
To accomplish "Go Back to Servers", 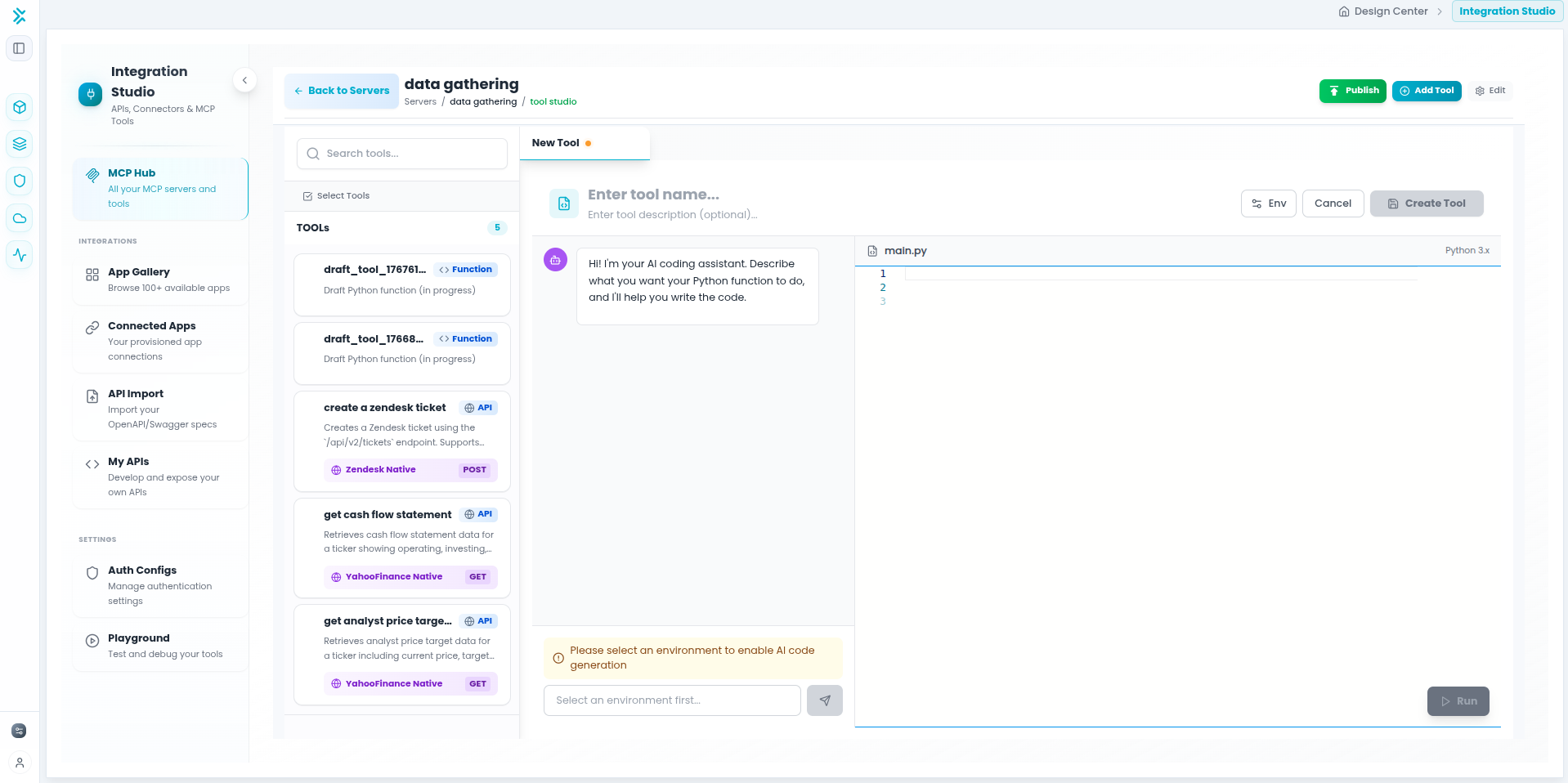I will click(342, 91).
